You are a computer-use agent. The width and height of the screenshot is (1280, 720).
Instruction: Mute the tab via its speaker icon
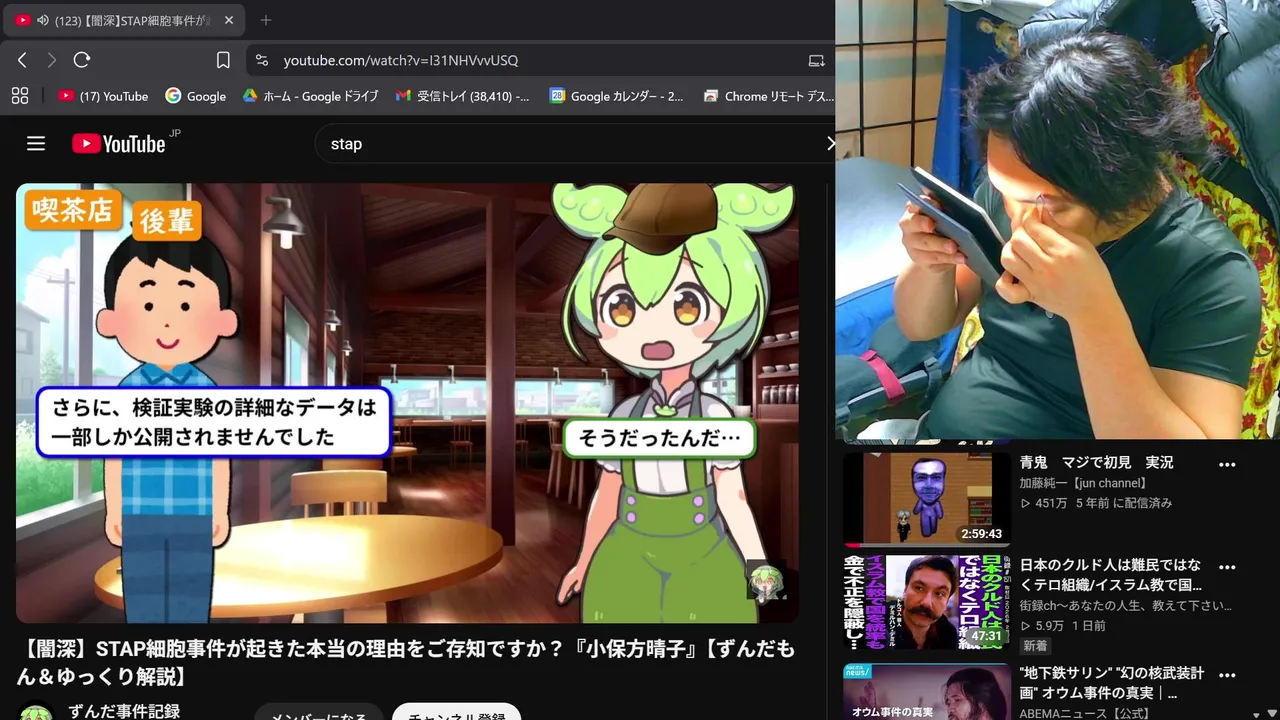point(43,20)
